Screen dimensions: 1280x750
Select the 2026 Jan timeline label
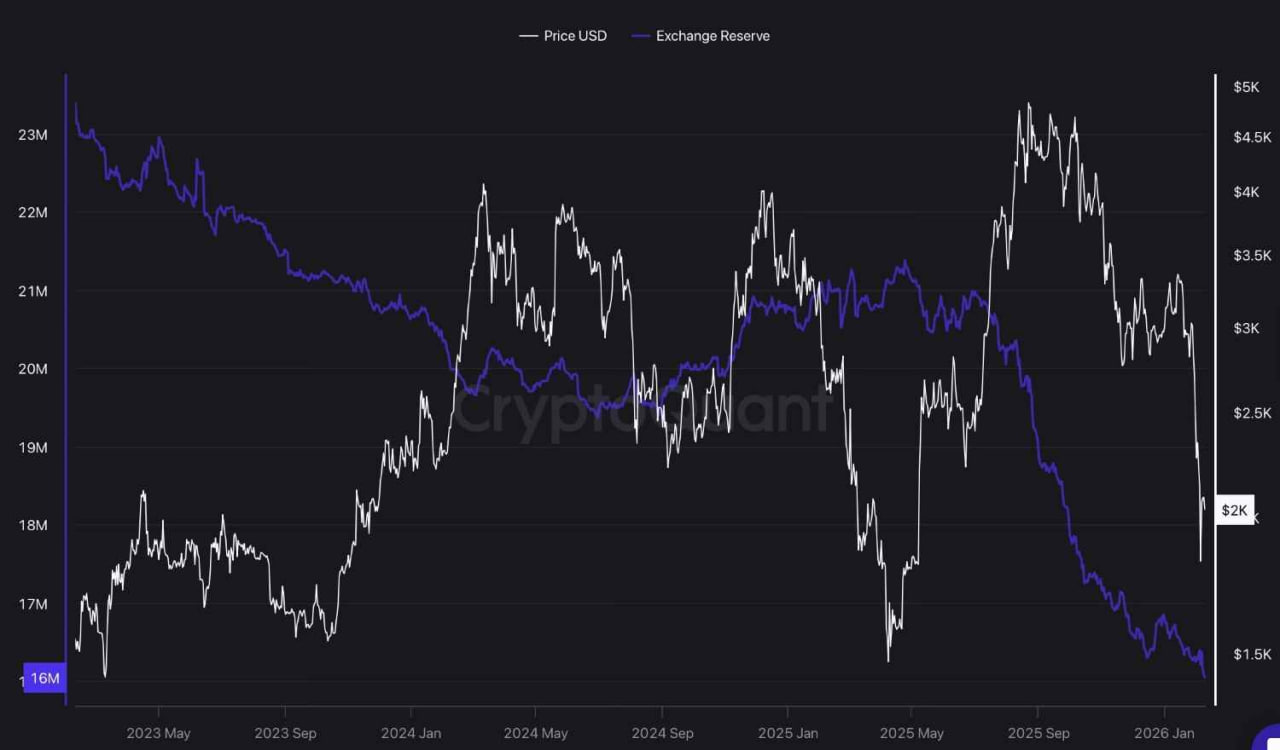[1165, 733]
